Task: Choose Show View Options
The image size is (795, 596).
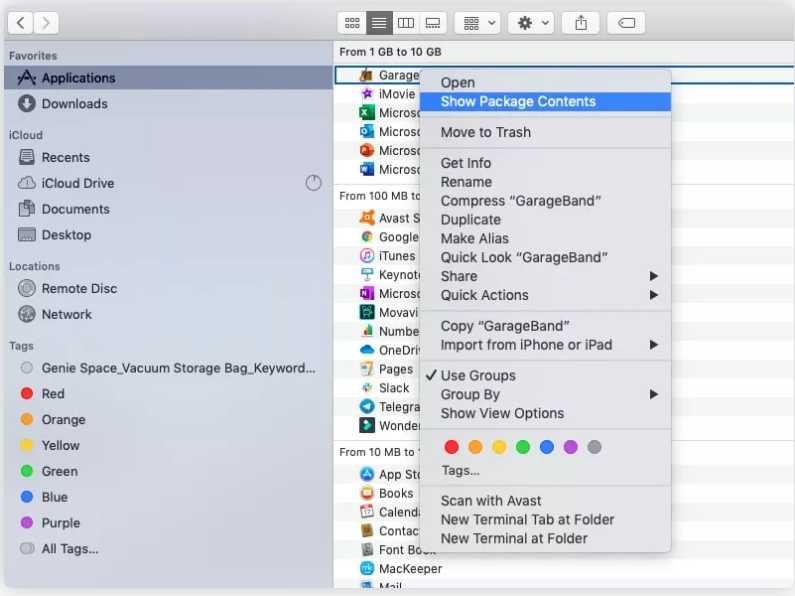Action: [546, 413]
